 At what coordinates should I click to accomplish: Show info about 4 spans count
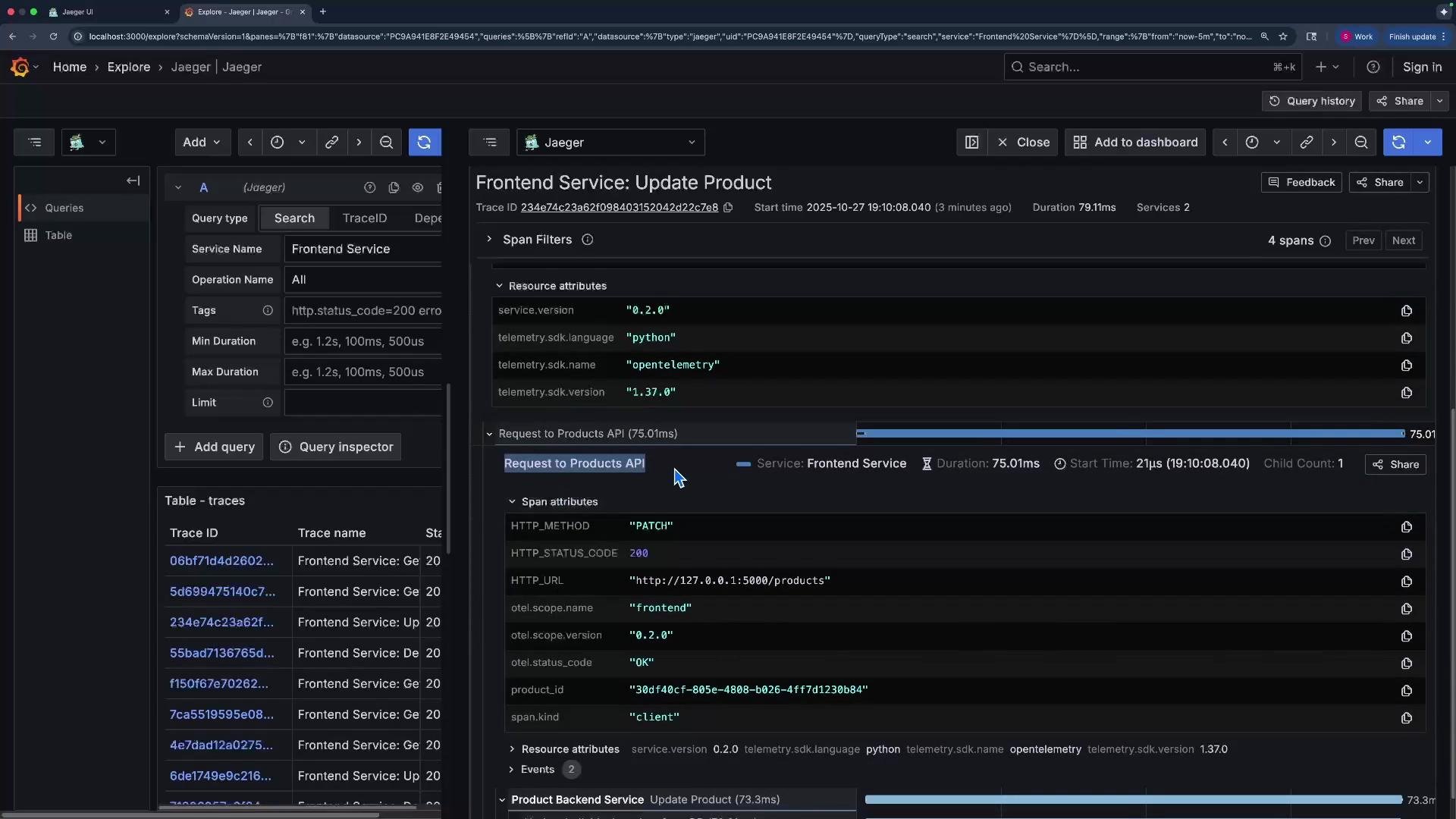[x=1325, y=241]
